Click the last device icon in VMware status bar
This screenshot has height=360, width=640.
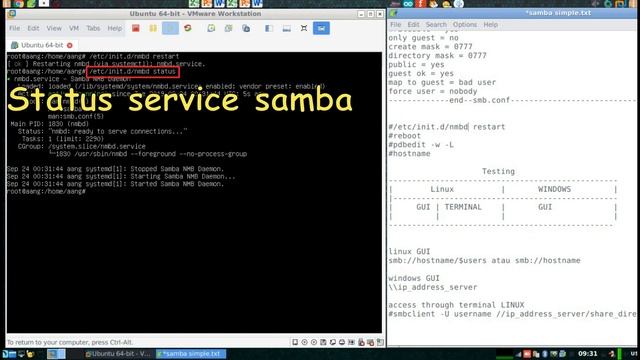tap(380, 342)
